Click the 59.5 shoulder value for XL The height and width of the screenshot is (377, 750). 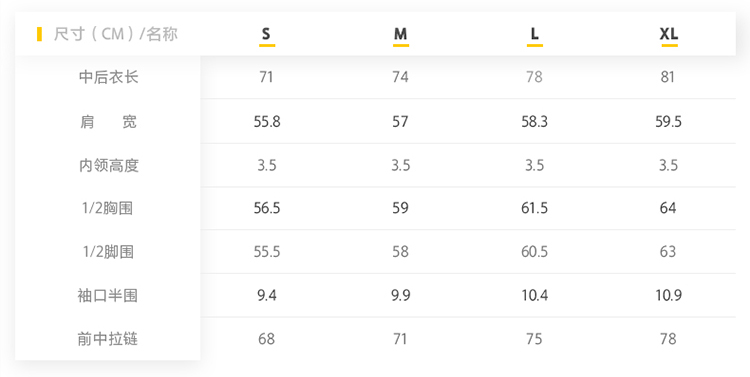[x=668, y=122]
